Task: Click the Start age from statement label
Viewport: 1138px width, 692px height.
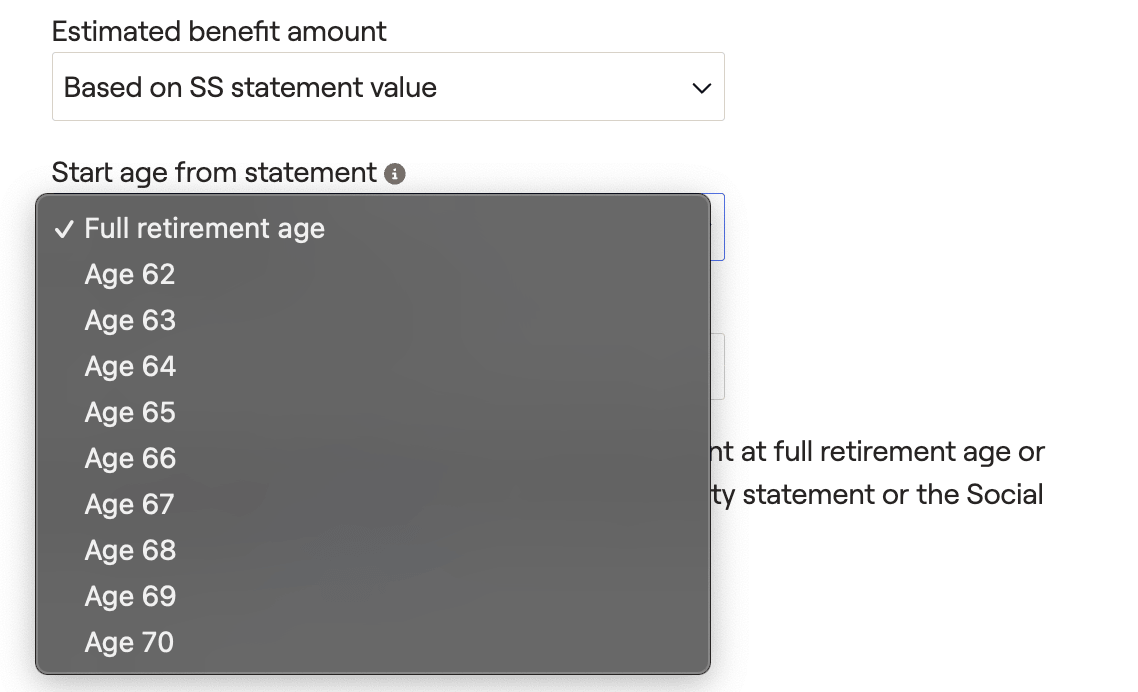Action: tap(213, 172)
